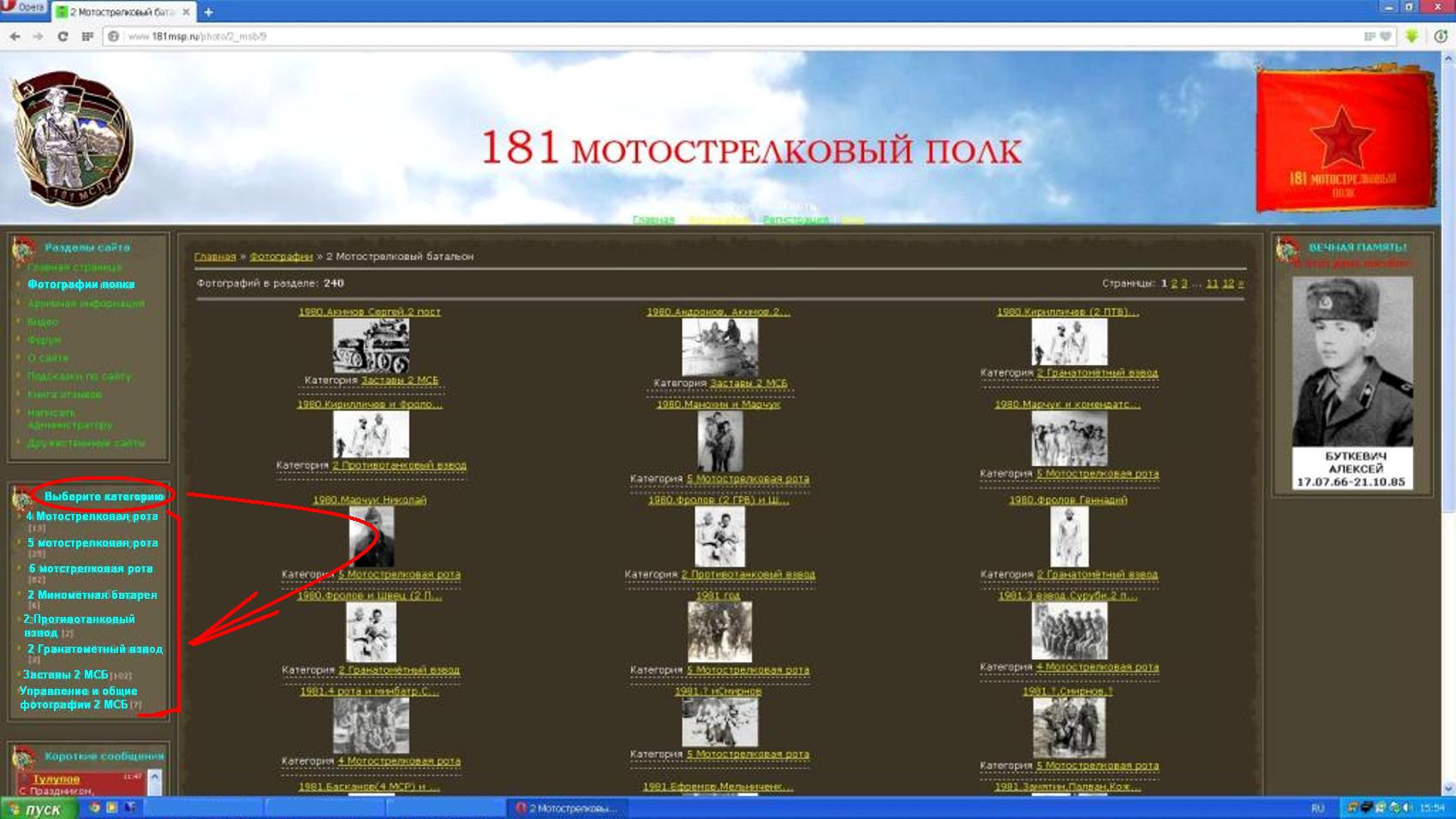Click breadcrumb link 'Главная'
Screen dimensions: 1456x819
pos(215,256)
